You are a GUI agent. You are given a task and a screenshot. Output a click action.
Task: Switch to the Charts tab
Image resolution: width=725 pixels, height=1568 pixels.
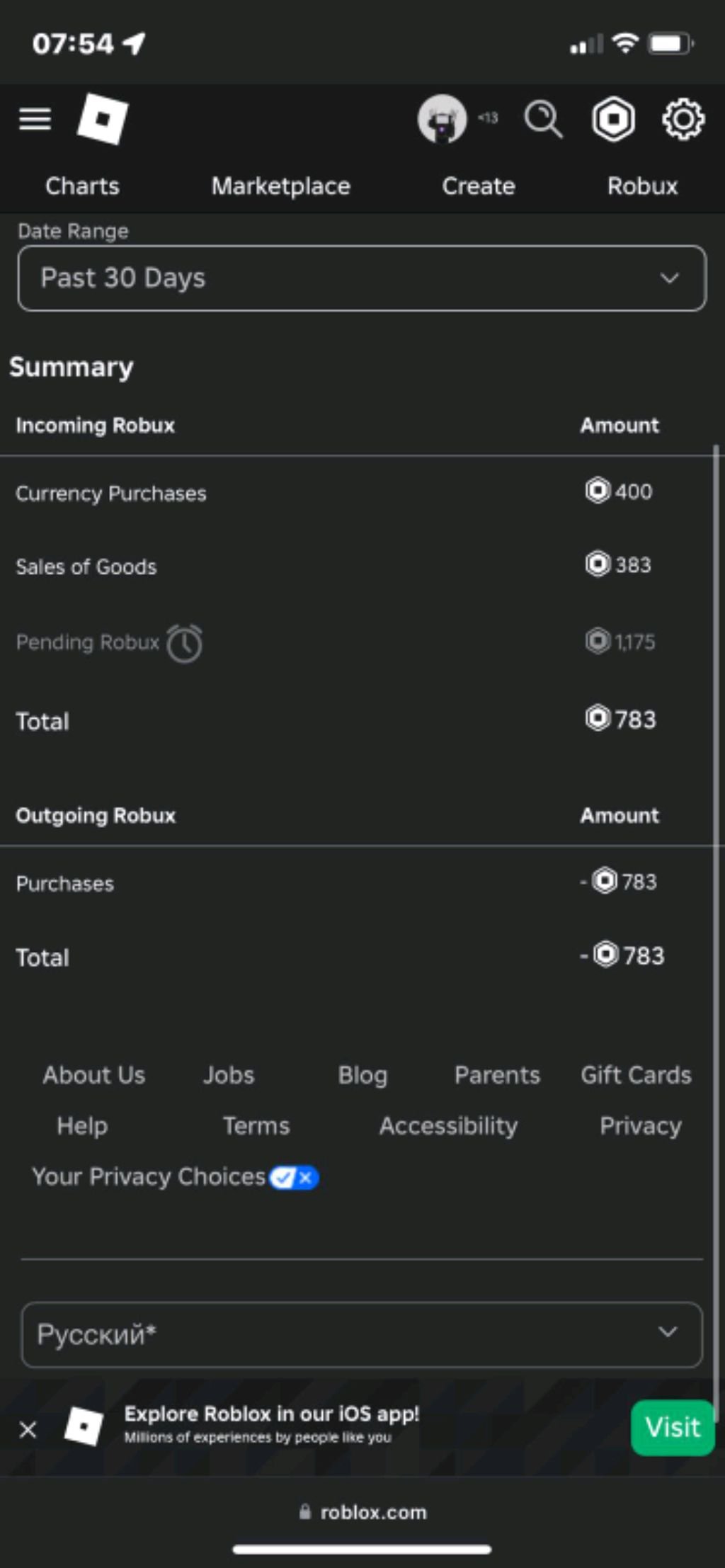click(x=82, y=186)
